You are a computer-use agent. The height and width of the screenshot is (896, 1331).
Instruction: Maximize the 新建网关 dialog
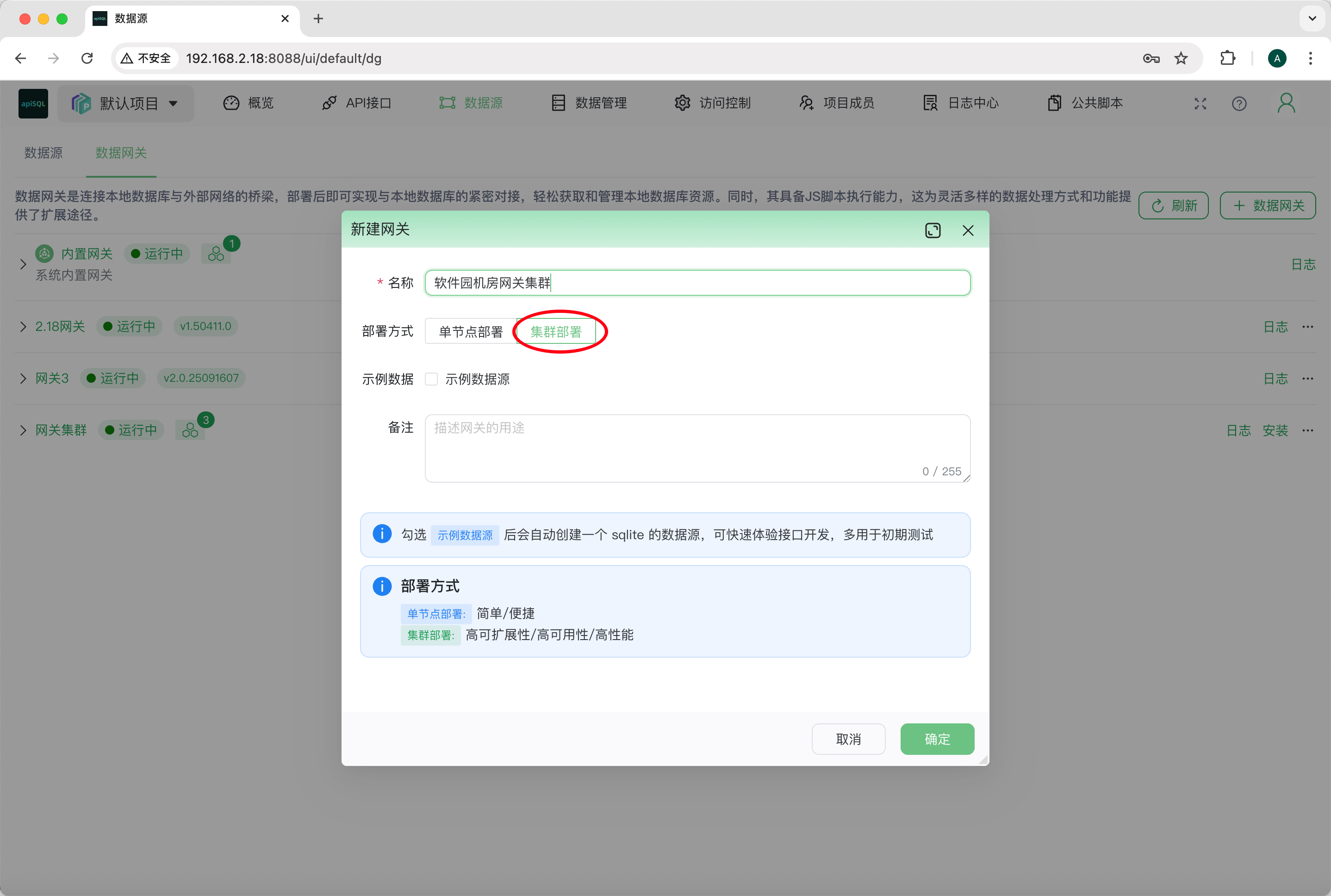(x=932, y=230)
